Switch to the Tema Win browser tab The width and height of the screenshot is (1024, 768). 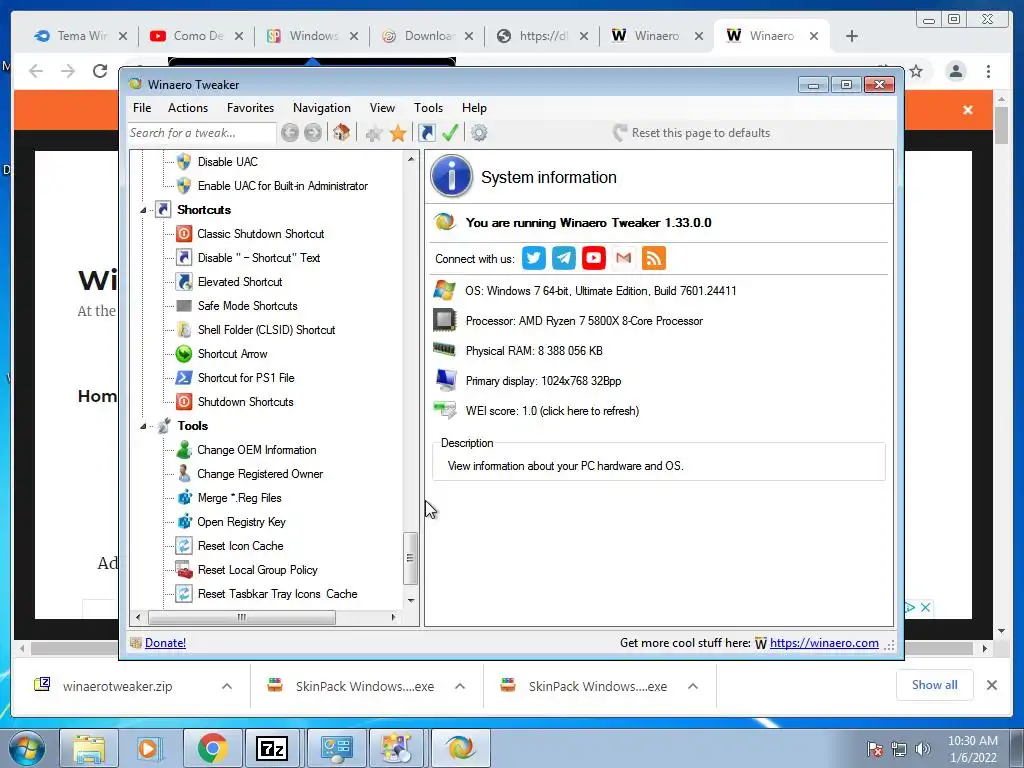tap(80, 36)
